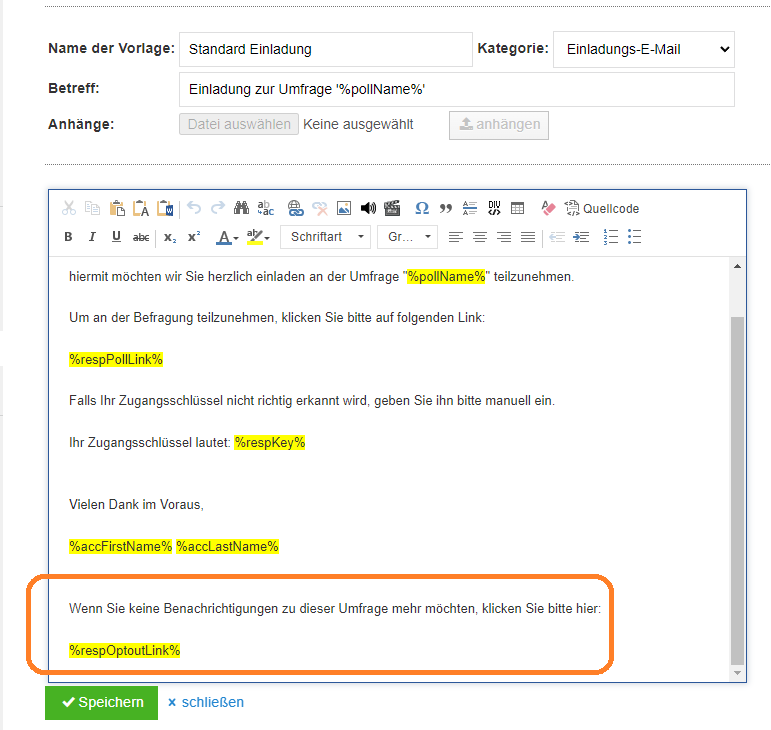Click the line 'Vielen Dank im Voraus,'
Viewport: 771px width, 730px height.
[136, 504]
